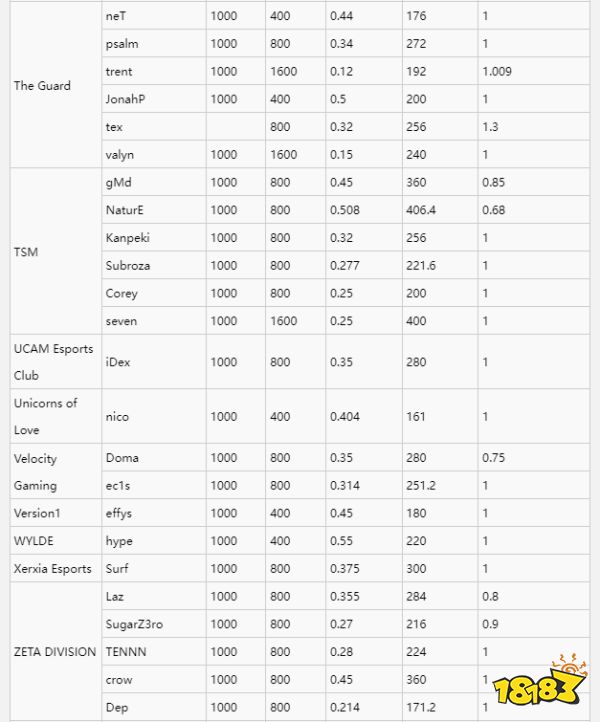This screenshot has height=722, width=600.
Task: Select the TSM team cell
Action: click(26, 252)
